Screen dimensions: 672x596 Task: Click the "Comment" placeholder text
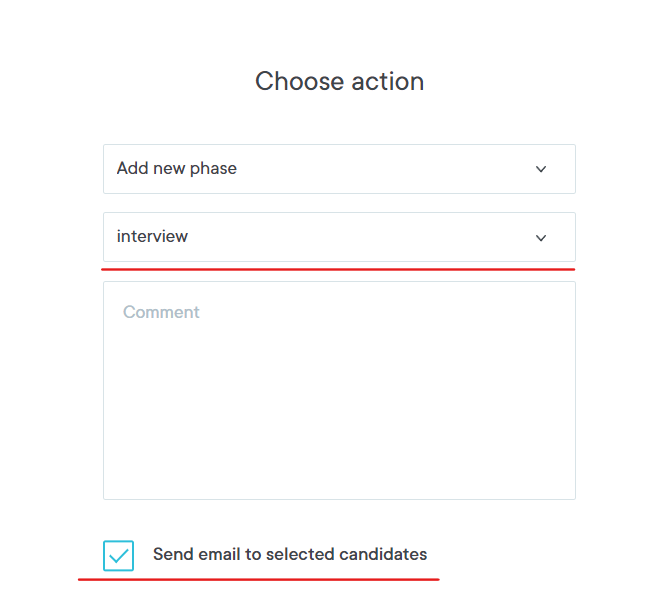click(x=161, y=312)
